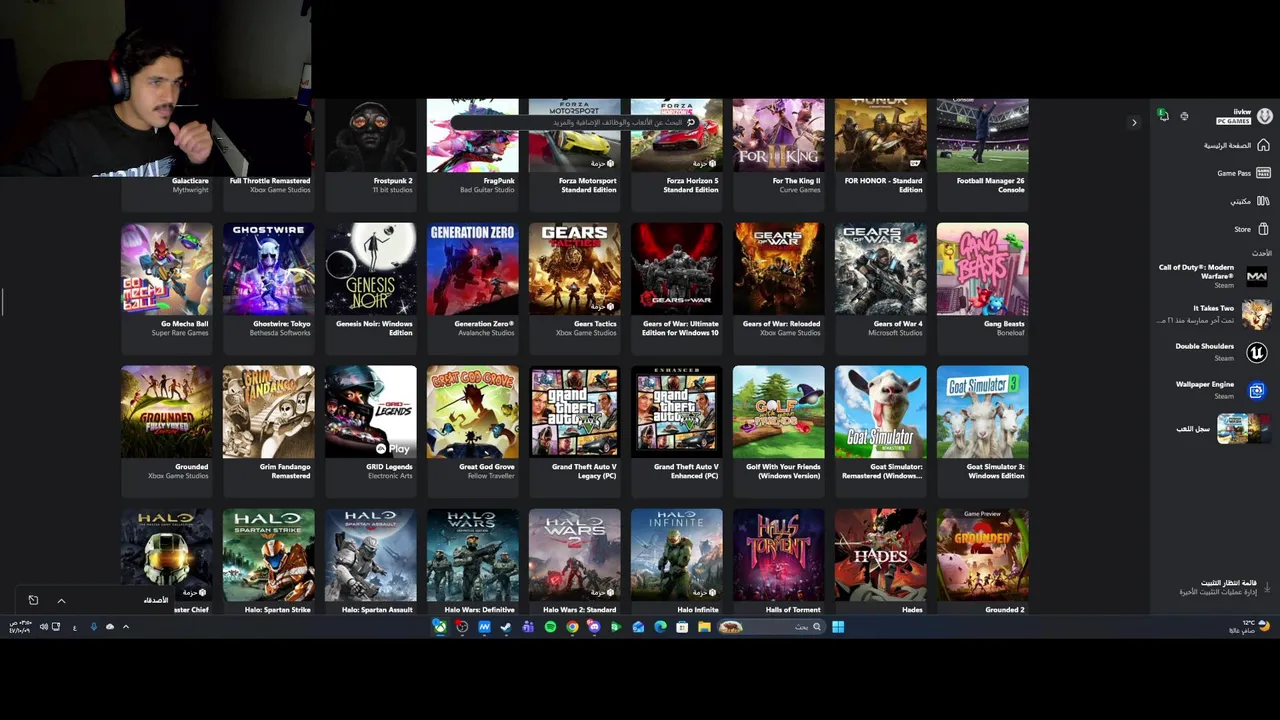Click 'Forza Horizon 5 Standard Edition' title

[x=692, y=185]
